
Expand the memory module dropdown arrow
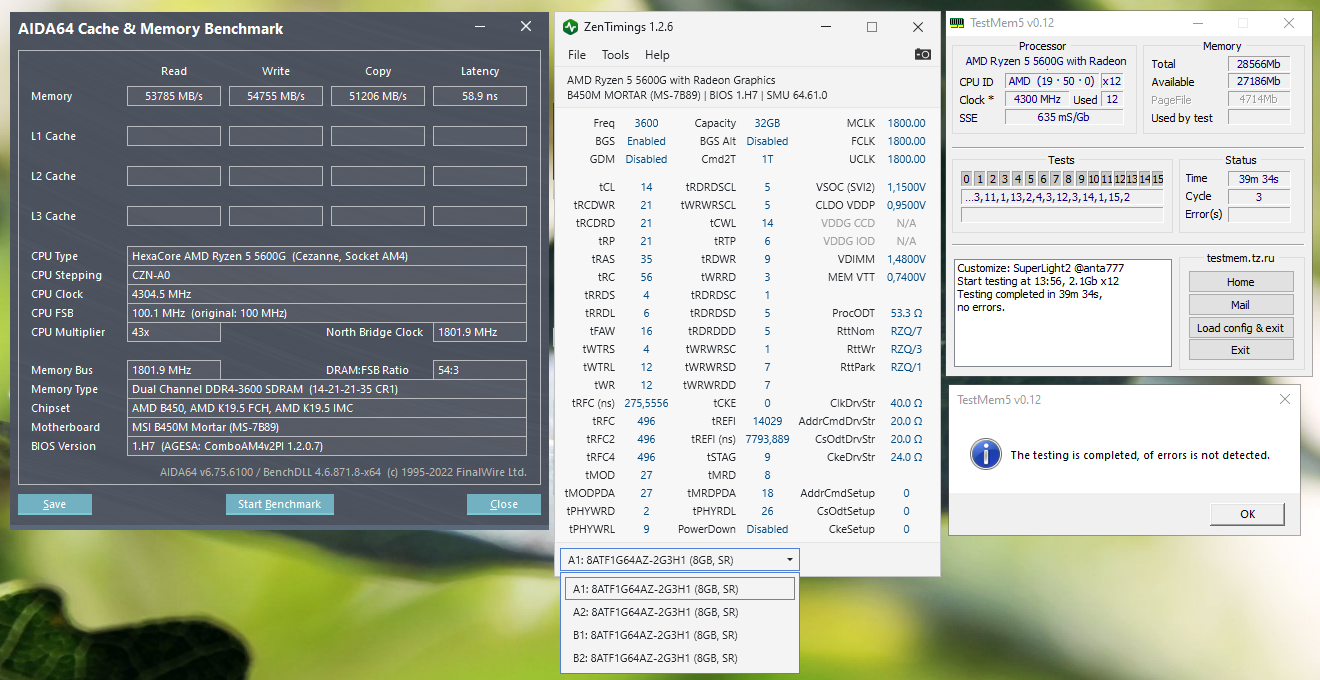click(x=790, y=560)
